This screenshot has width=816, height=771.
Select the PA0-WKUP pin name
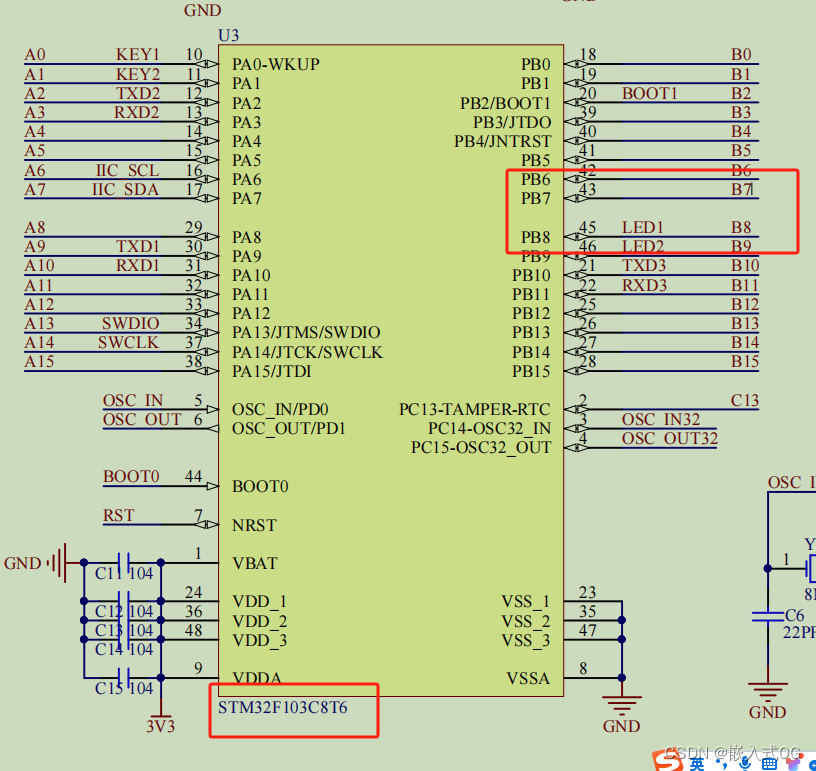pyautogui.click(x=276, y=64)
